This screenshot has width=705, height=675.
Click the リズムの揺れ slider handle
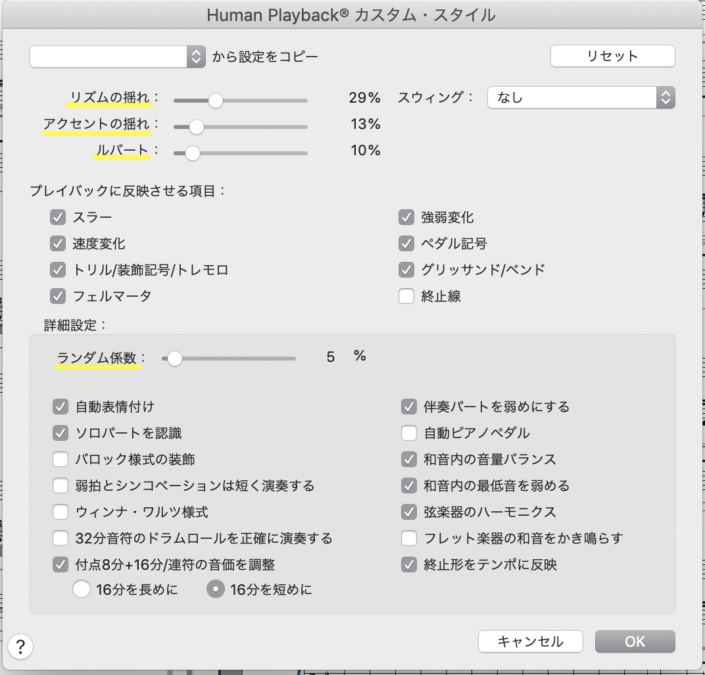click(215, 101)
